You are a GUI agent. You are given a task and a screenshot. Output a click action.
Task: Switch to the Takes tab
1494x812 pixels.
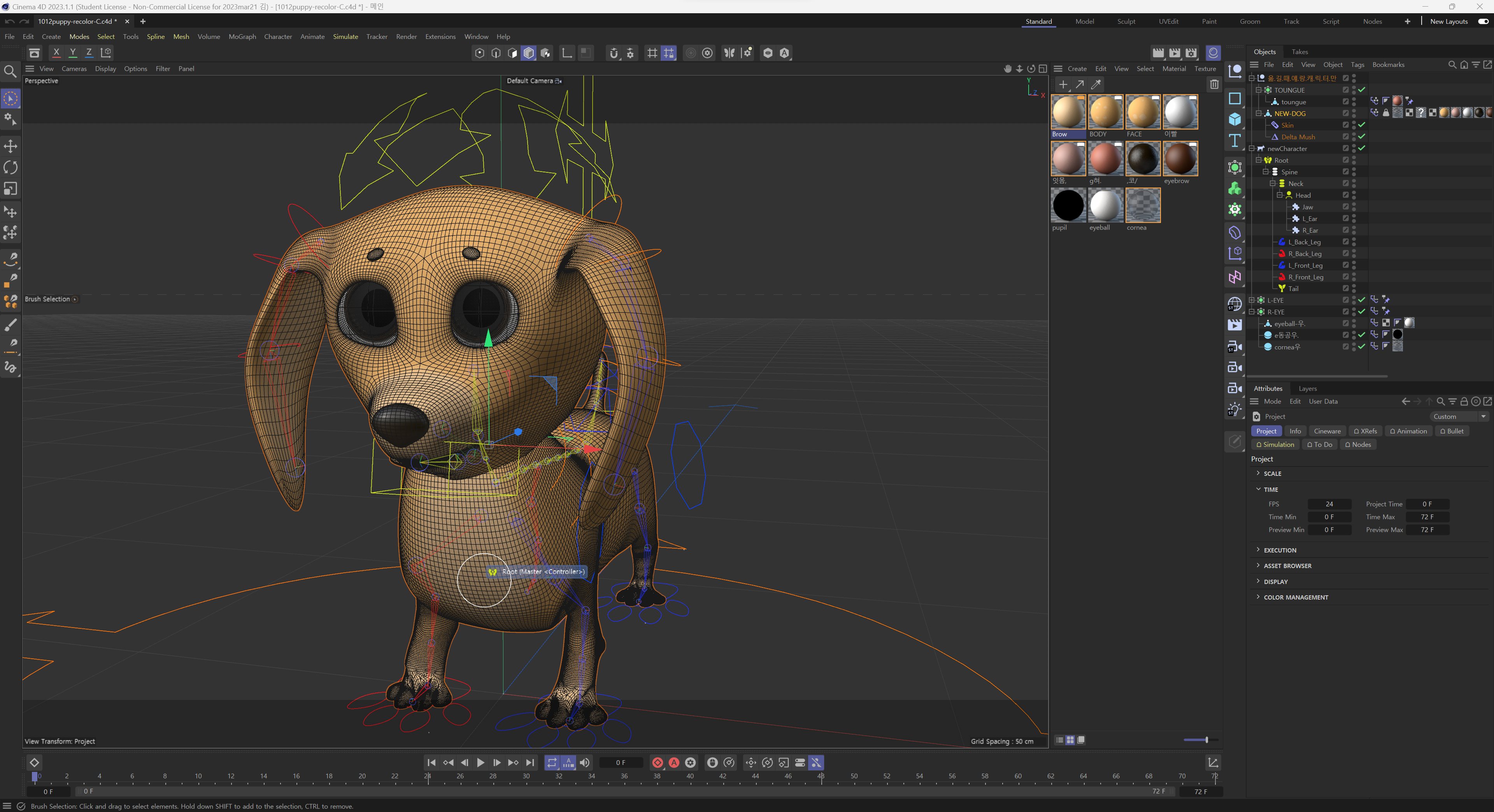[1300, 52]
